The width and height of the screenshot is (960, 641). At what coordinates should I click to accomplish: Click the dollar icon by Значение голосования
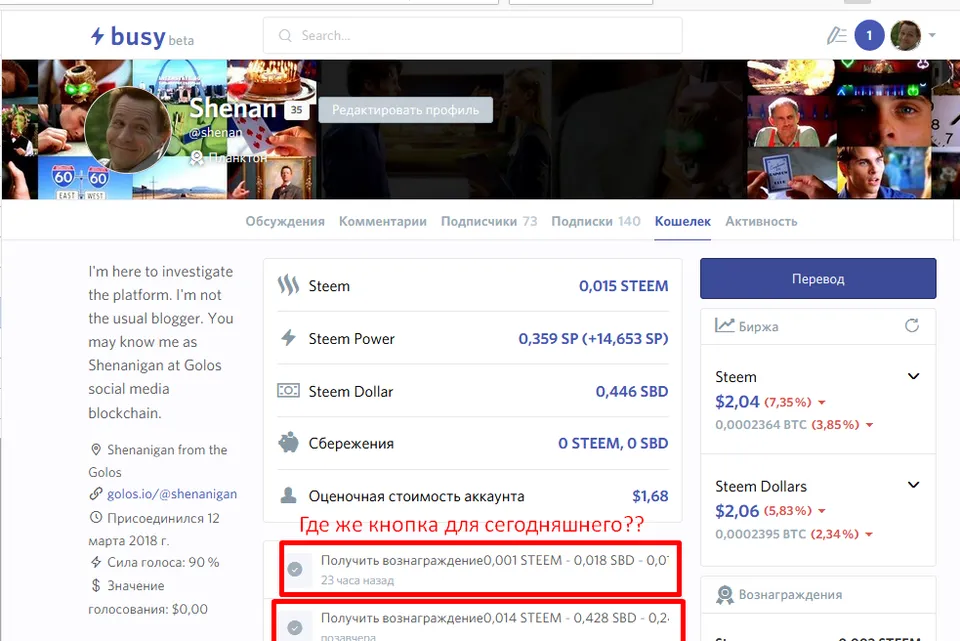coord(96,585)
